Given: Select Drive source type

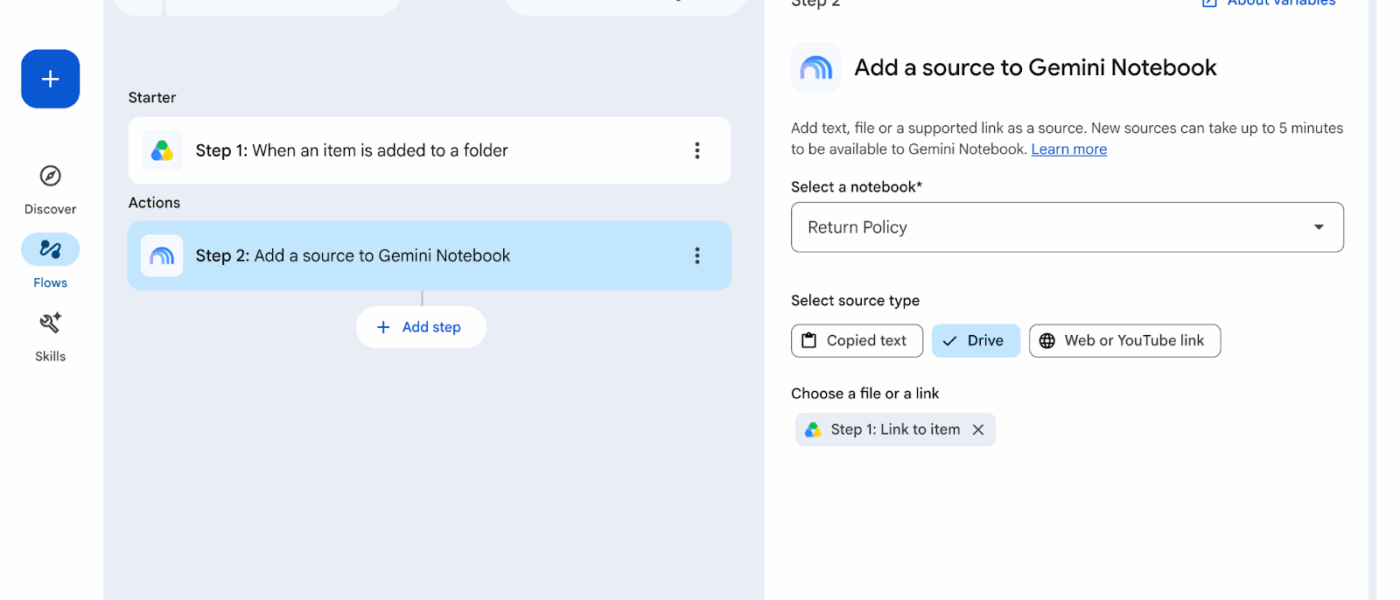Looking at the screenshot, I should pos(976,341).
